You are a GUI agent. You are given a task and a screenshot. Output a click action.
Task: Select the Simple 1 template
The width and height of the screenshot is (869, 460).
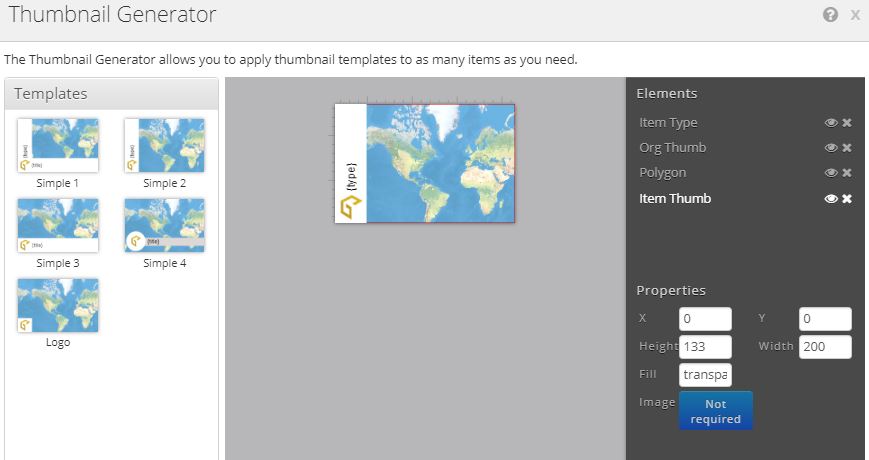pyautogui.click(x=58, y=146)
